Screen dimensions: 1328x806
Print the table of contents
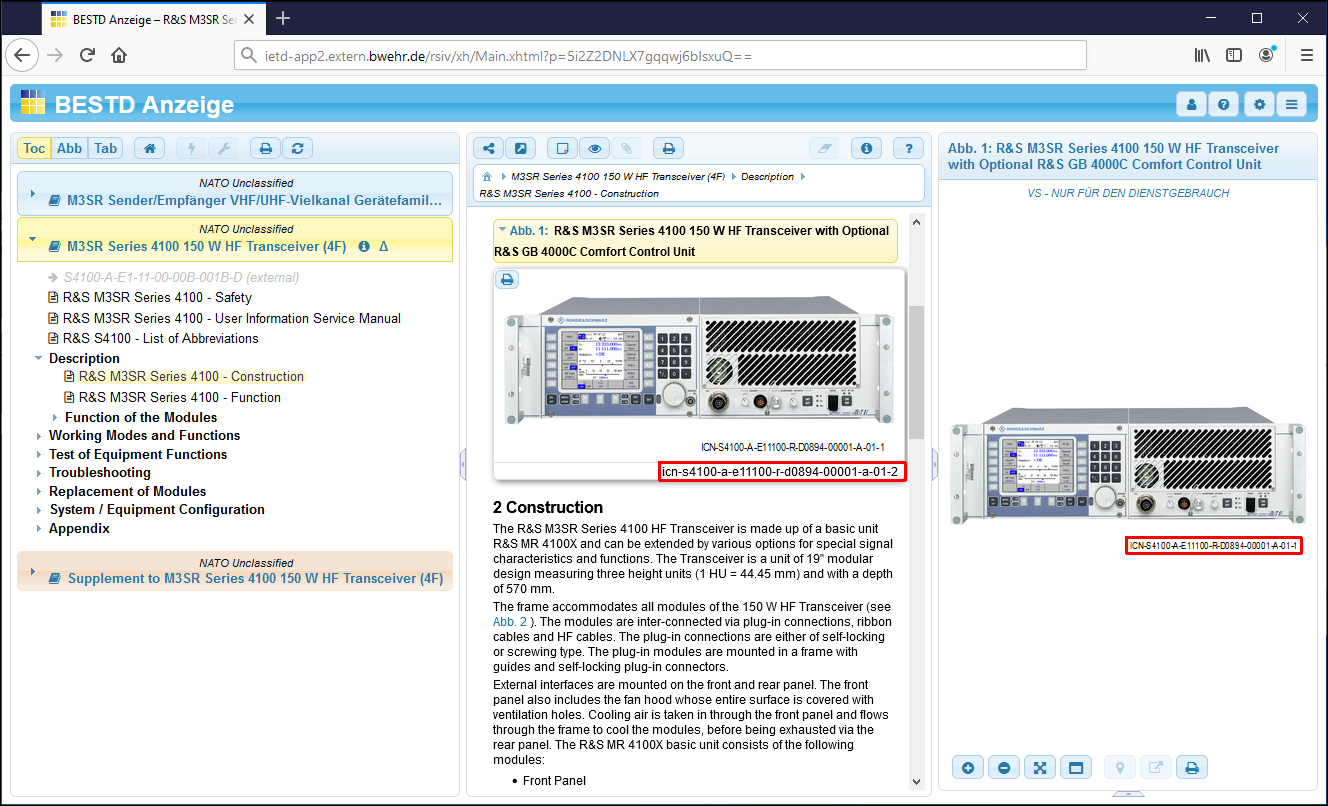click(x=265, y=148)
